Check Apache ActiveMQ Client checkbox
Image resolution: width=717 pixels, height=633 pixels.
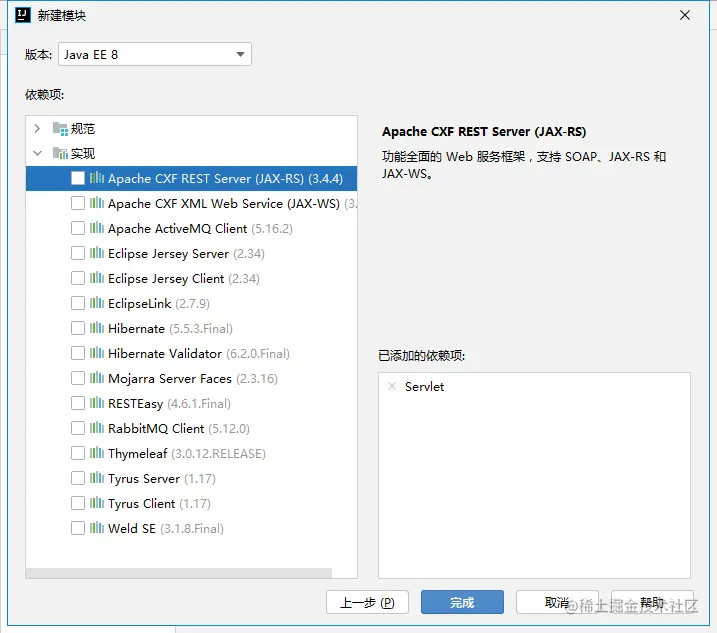pos(78,228)
